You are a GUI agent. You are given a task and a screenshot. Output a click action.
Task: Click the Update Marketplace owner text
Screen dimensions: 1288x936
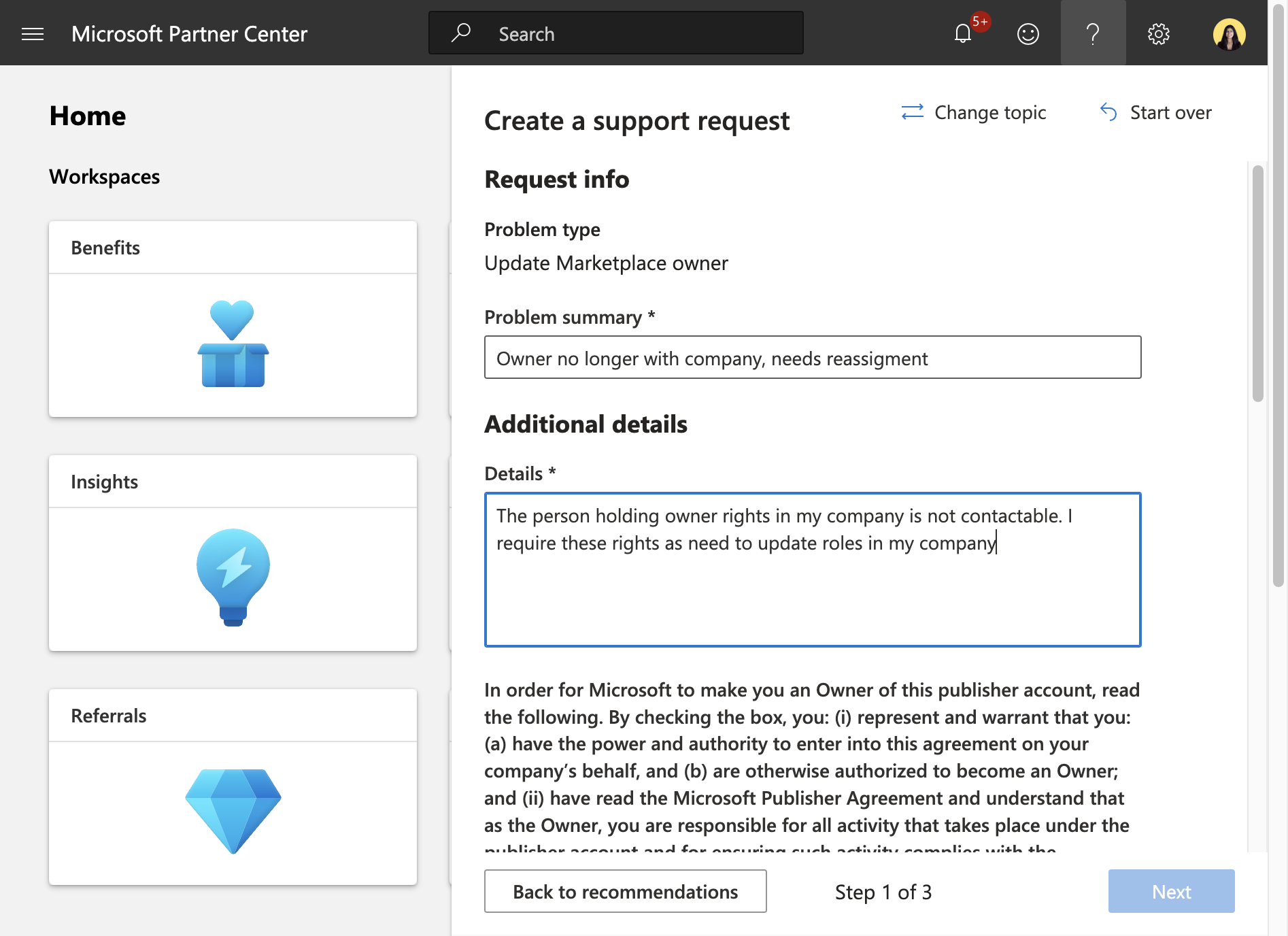click(606, 263)
